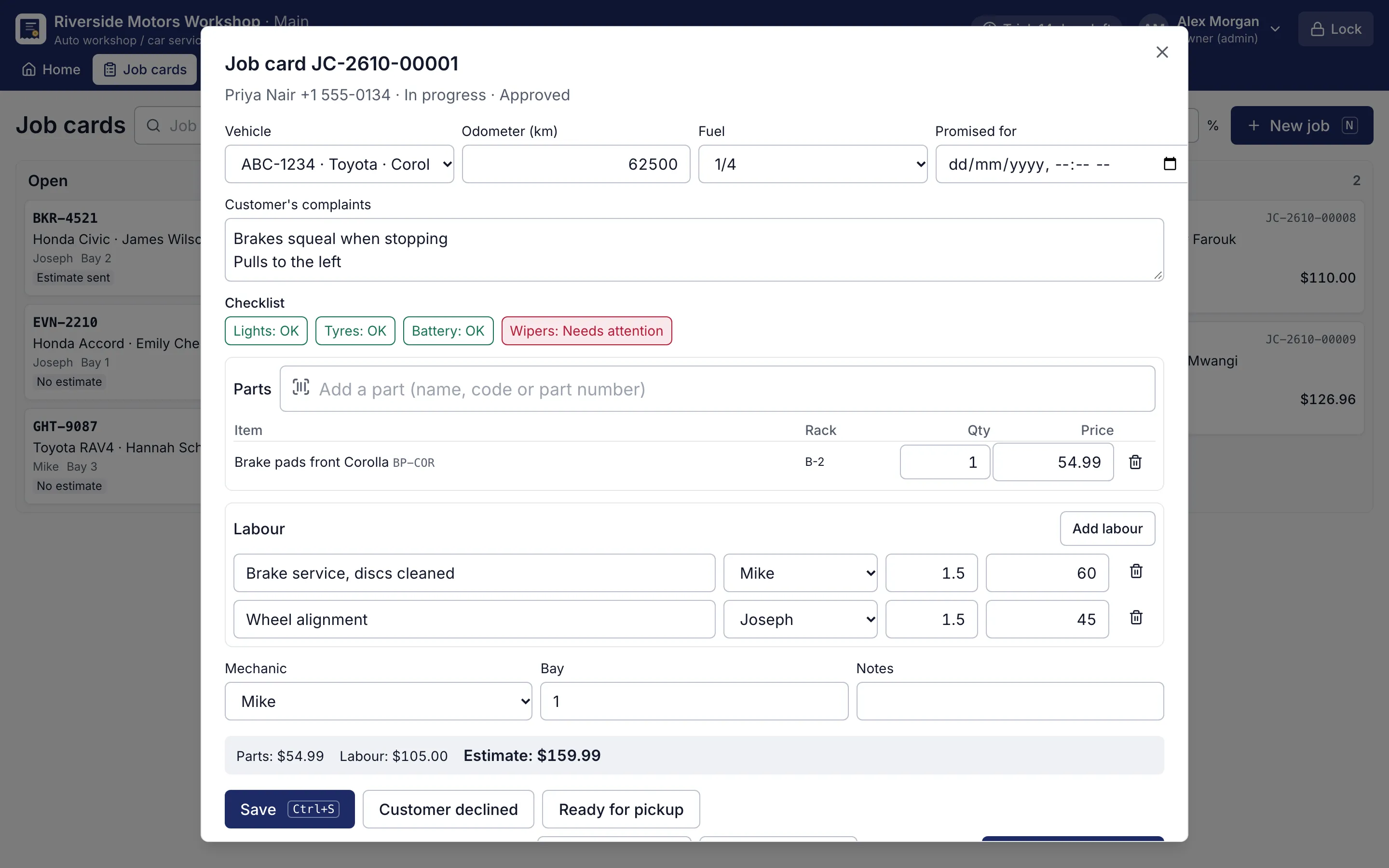Toggle the Wipers: Needs attention chip
Viewport: 1389px width, 868px height.
[x=586, y=331]
